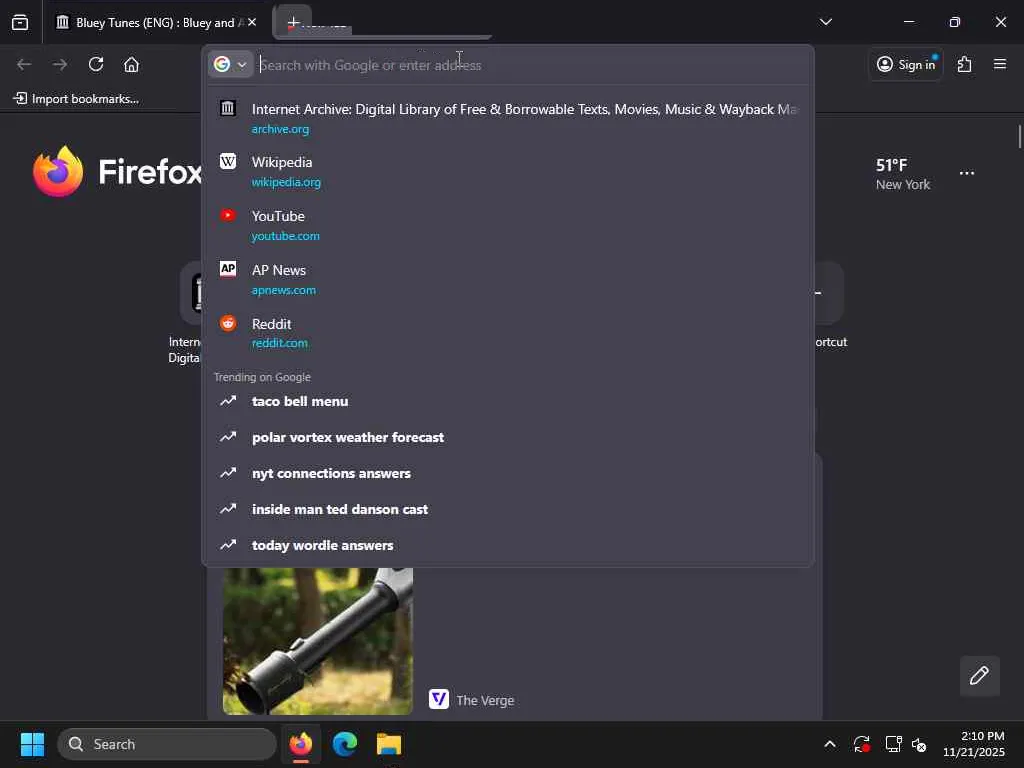Click The Verge logo icon
The width and height of the screenshot is (1024, 768).
(439, 699)
